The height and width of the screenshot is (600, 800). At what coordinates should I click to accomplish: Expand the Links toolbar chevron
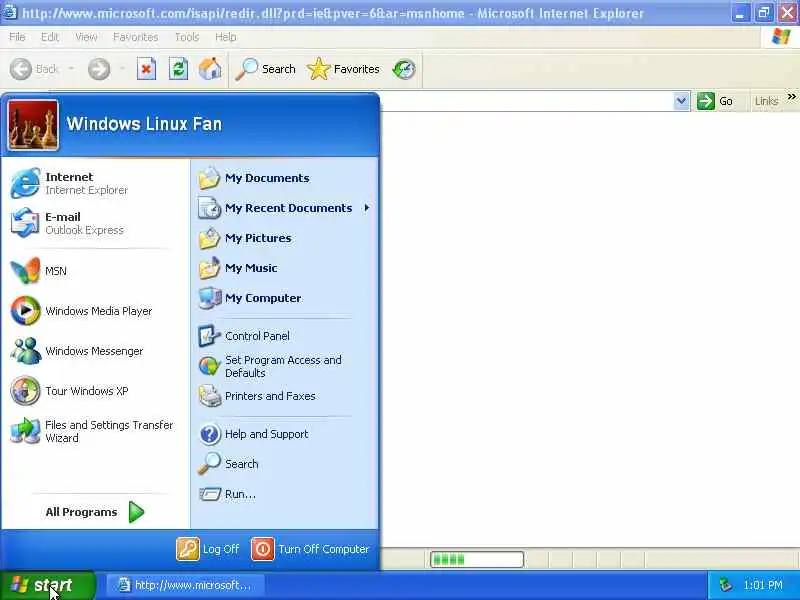[x=791, y=97]
